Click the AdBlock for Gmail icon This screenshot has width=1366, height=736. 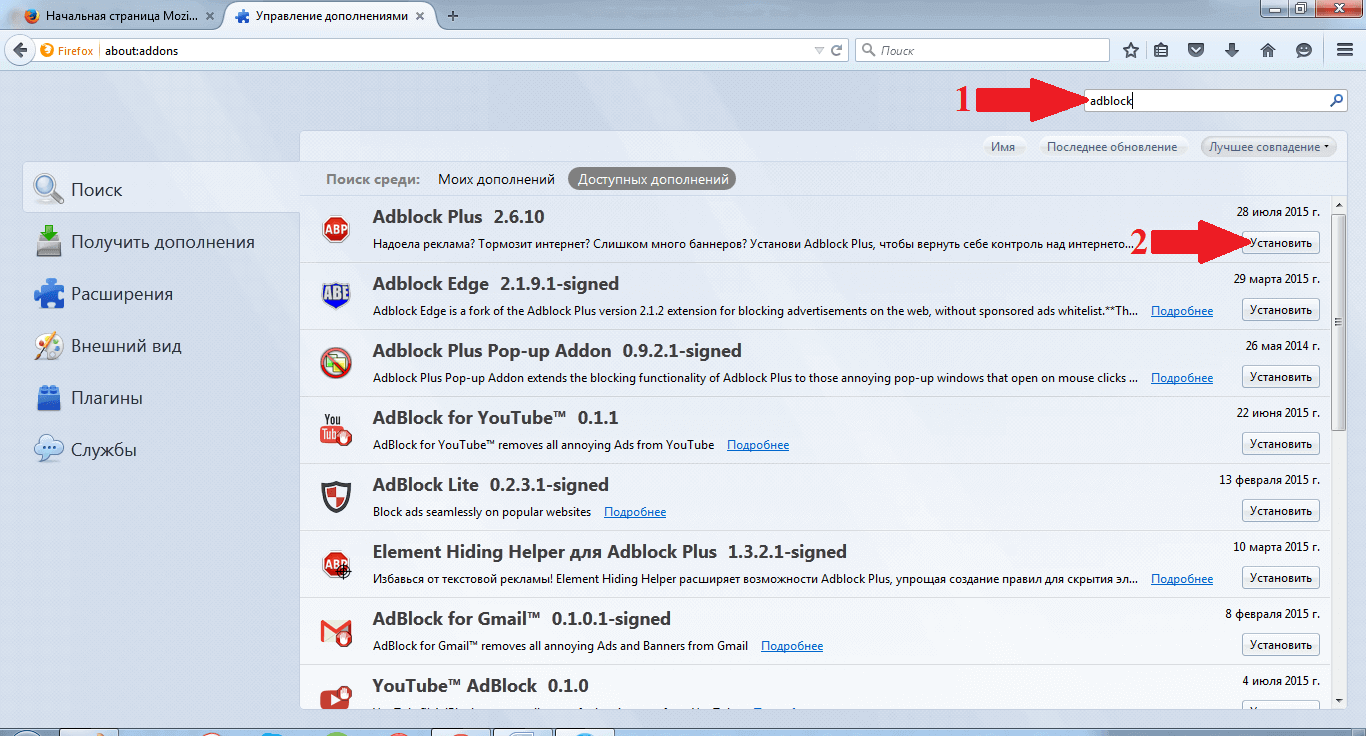(336, 631)
